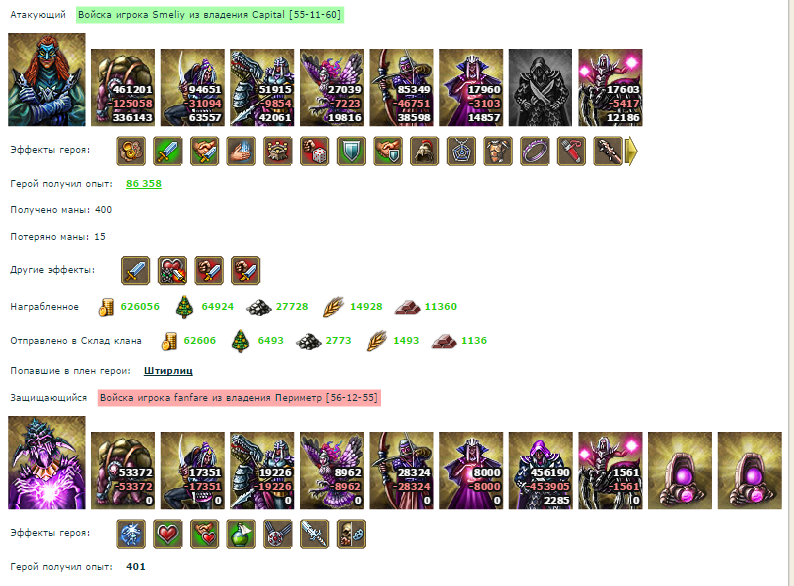Select the green sword effect icon
Image resolution: width=794 pixels, height=586 pixels.
click(x=168, y=151)
